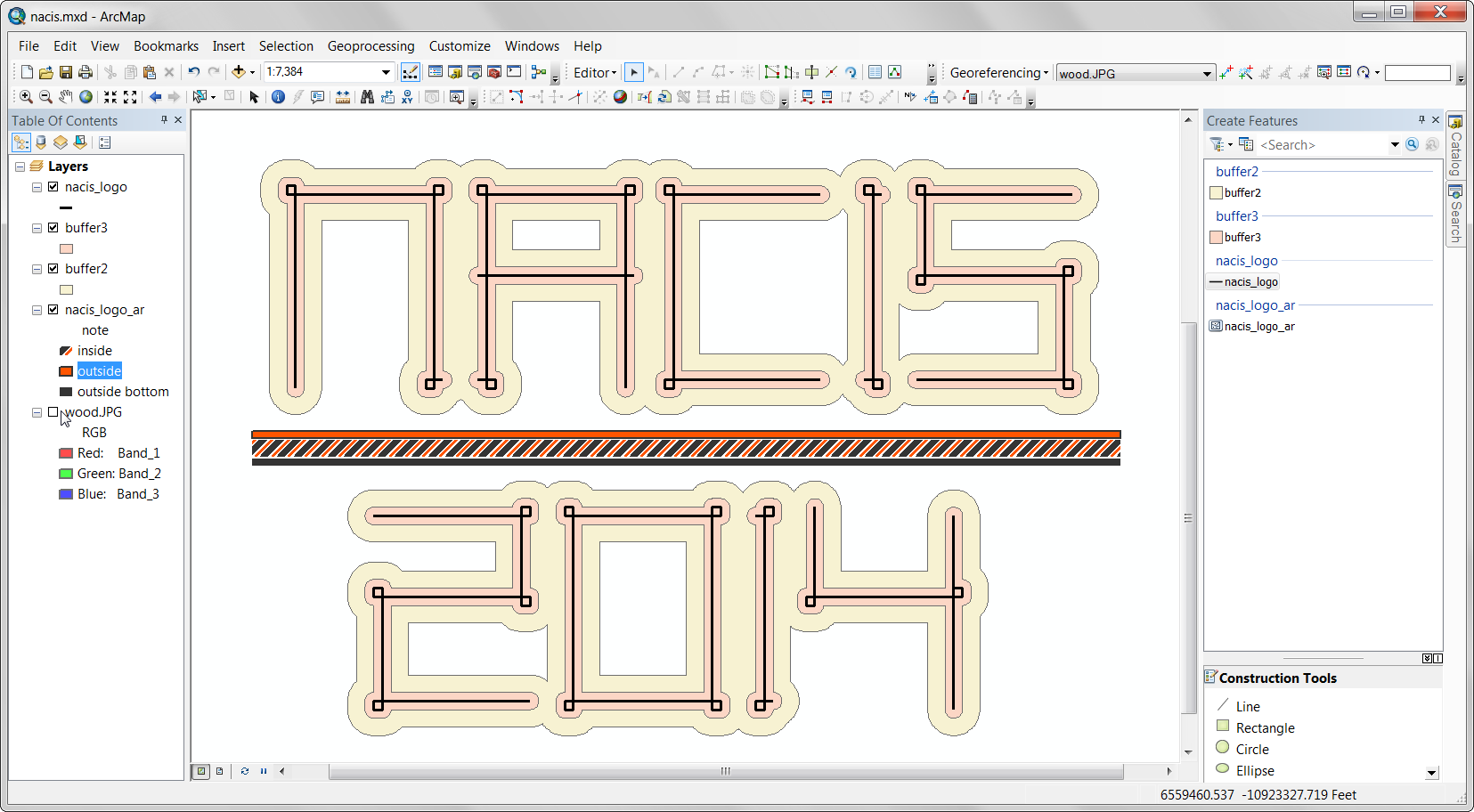The width and height of the screenshot is (1474, 812).
Task: Choose the Rectangle construction tool
Action: [x=1255, y=727]
